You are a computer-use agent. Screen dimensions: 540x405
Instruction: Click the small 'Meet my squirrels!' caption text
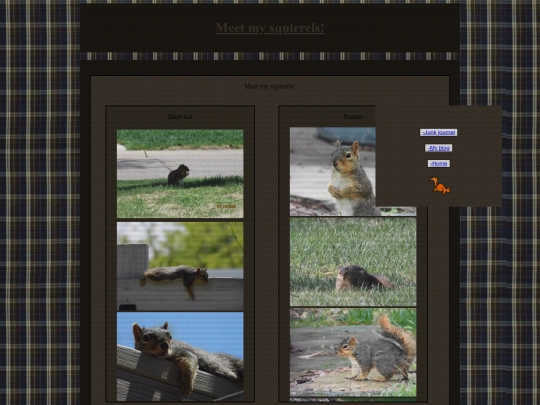tap(270, 86)
